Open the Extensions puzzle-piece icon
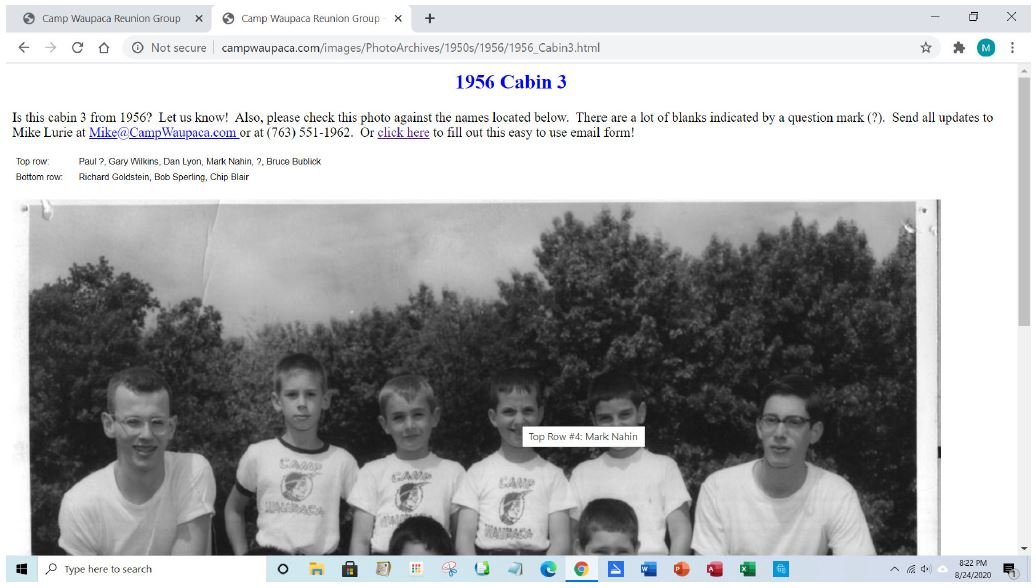Viewport: 1036px width, 588px height. point(959,48)
